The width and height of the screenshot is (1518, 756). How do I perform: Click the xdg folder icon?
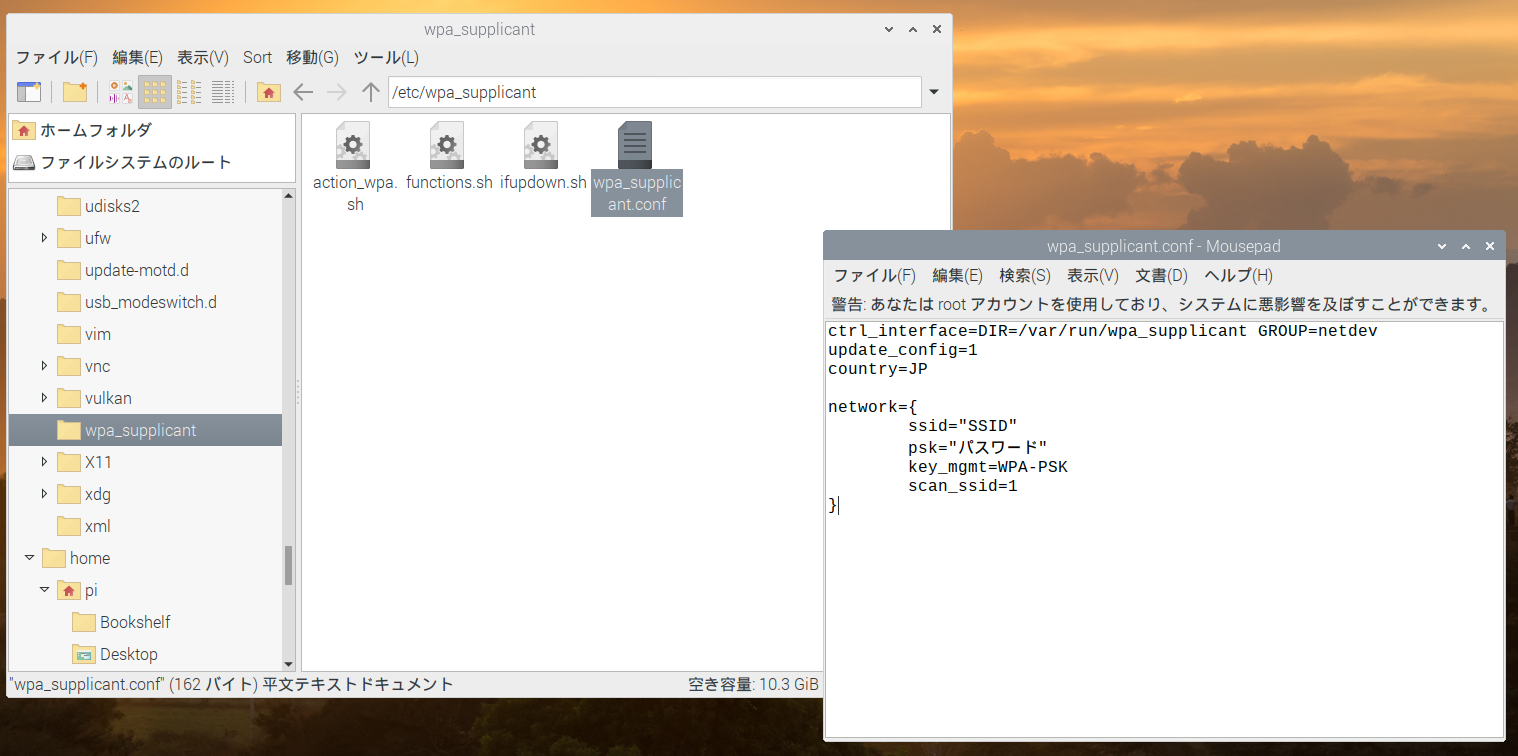tap(68, 494)
